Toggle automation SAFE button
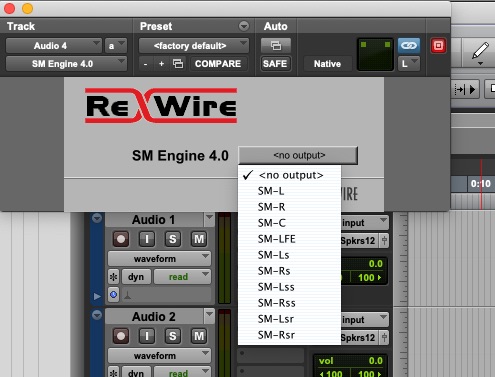The width and height of the screenshot is (495, 377). pyautogui.click(x=275, y=64)
